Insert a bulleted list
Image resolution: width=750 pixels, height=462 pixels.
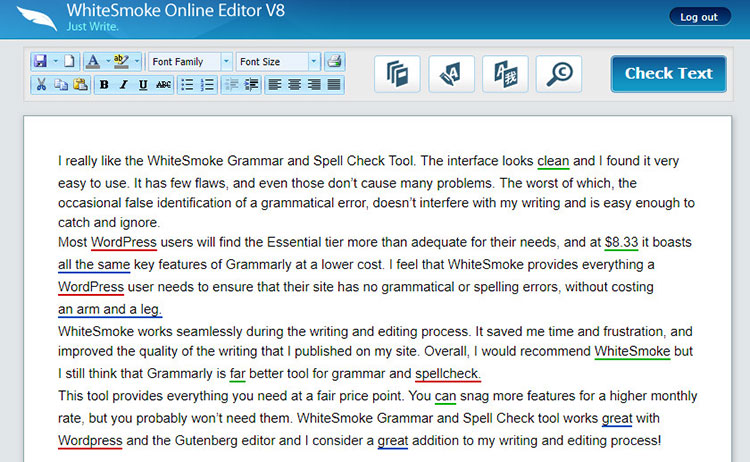(x=187, y=85)
